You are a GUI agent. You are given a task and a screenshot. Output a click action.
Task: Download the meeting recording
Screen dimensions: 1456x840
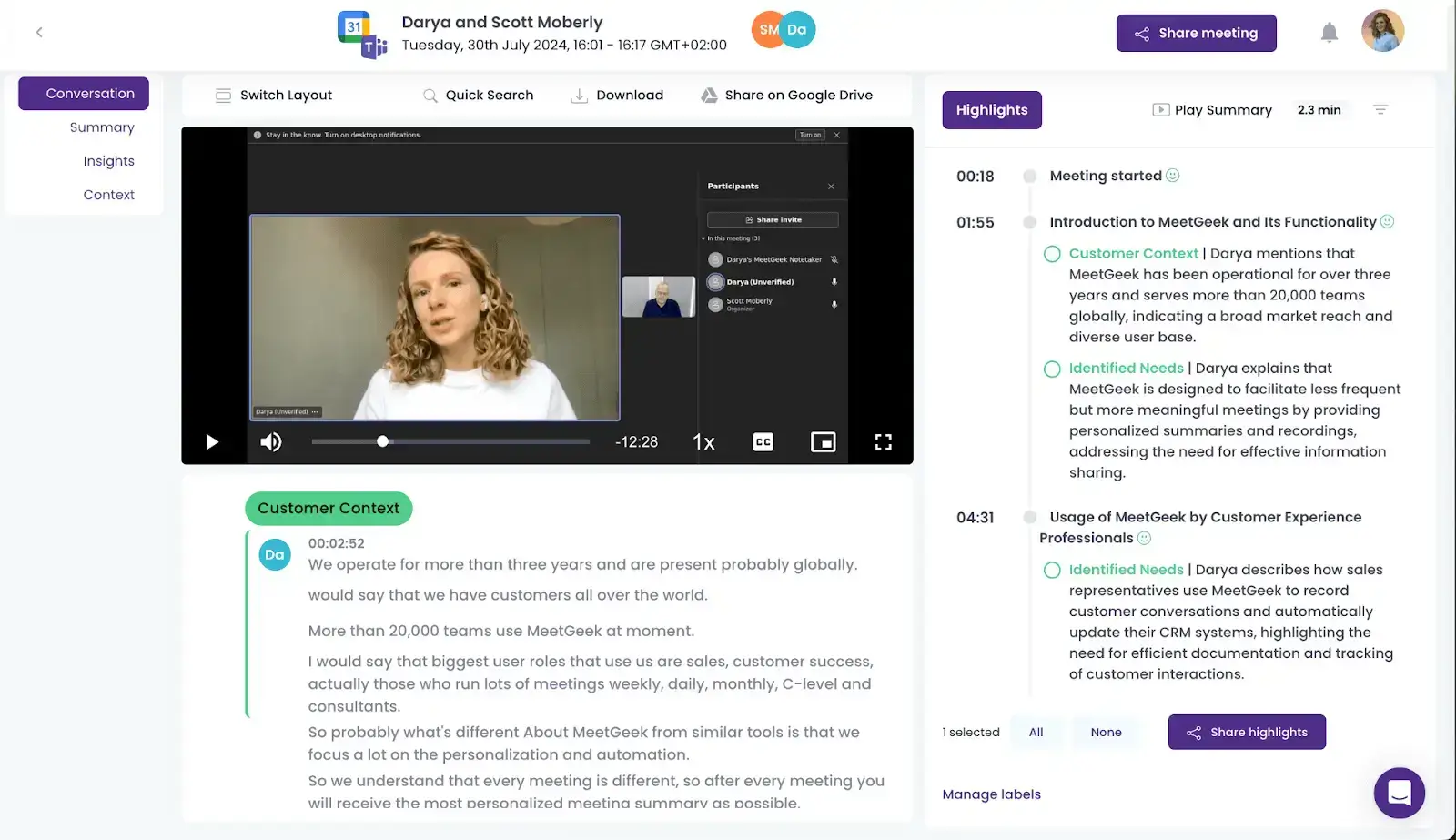(x=617, y=96)
